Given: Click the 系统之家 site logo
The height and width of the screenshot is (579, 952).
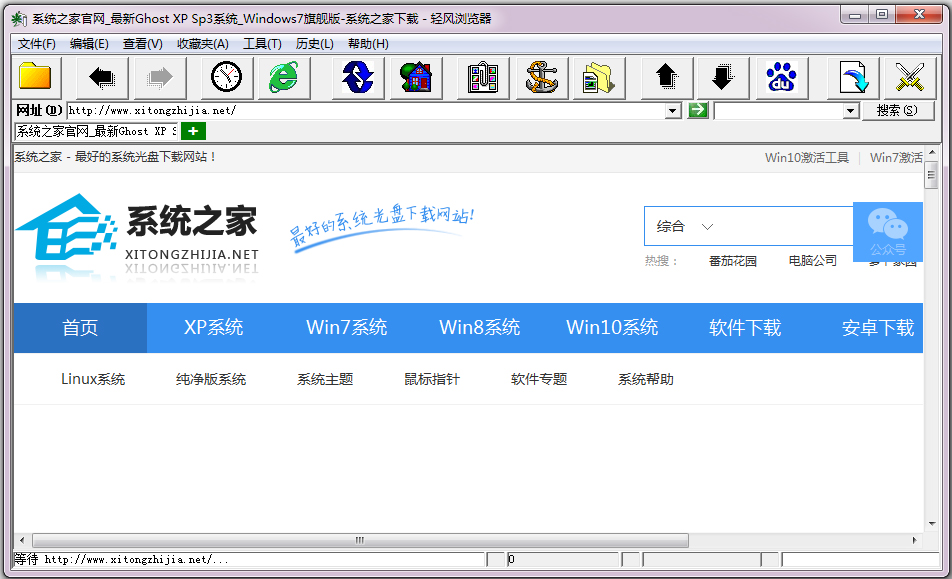Looking at the screenshot, I should [138, 235].
